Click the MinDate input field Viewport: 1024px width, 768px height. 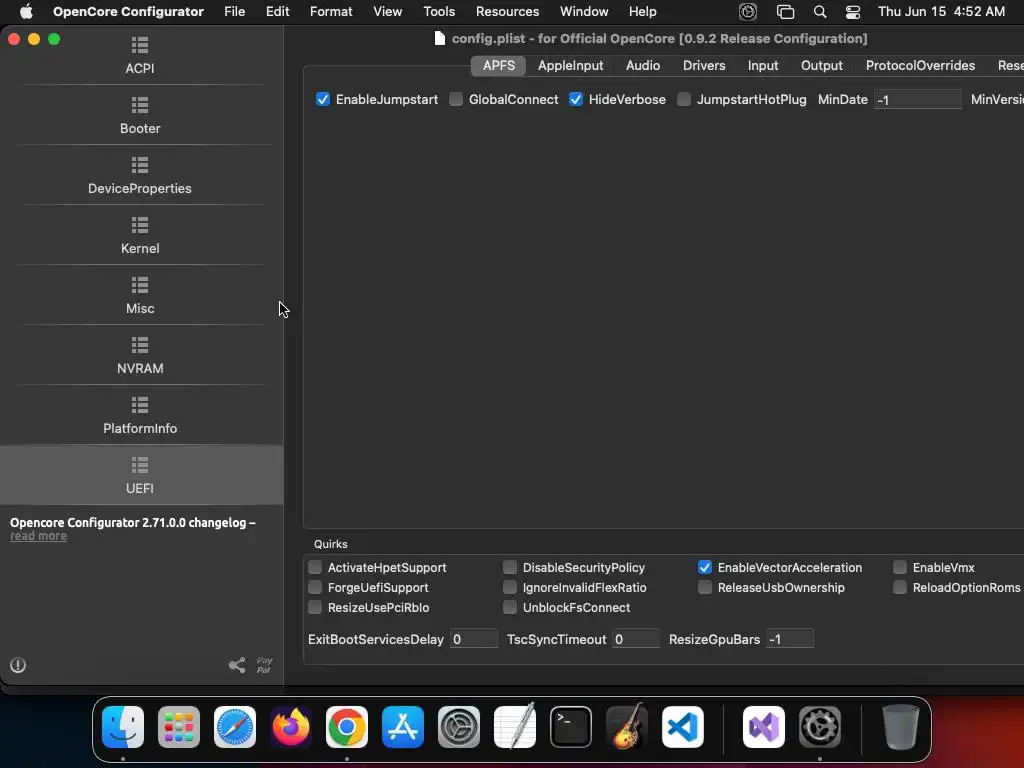click(918, 100)
